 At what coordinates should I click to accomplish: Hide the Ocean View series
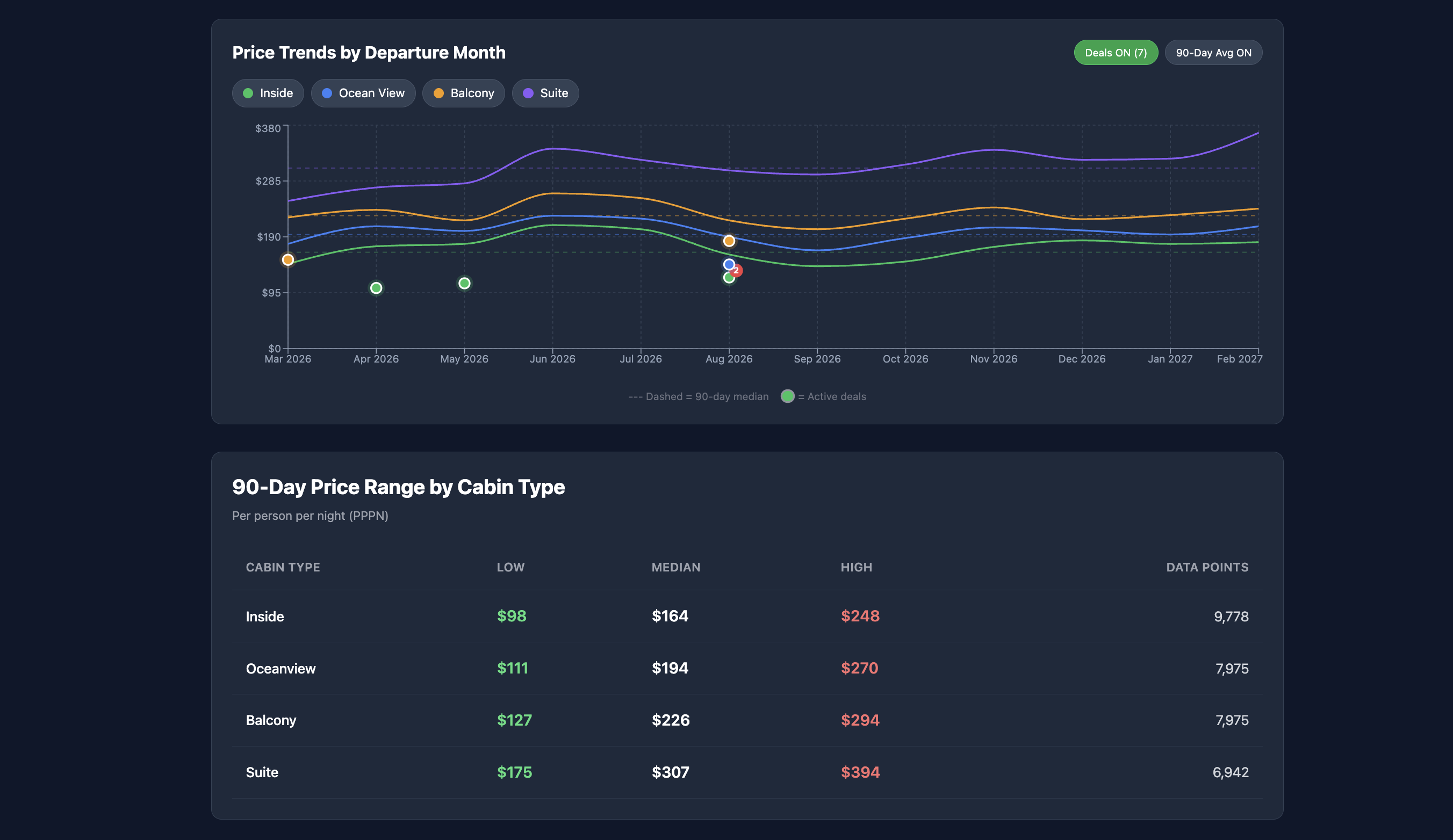point(363,93)
